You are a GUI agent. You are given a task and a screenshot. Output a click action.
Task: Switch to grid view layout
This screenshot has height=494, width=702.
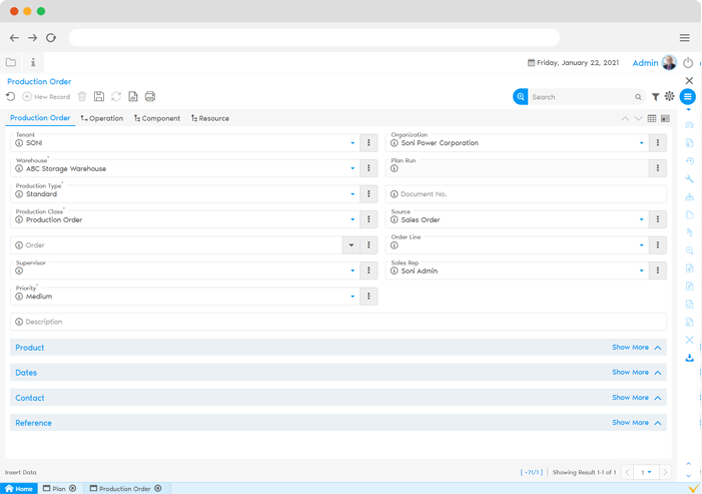[652, 118]
